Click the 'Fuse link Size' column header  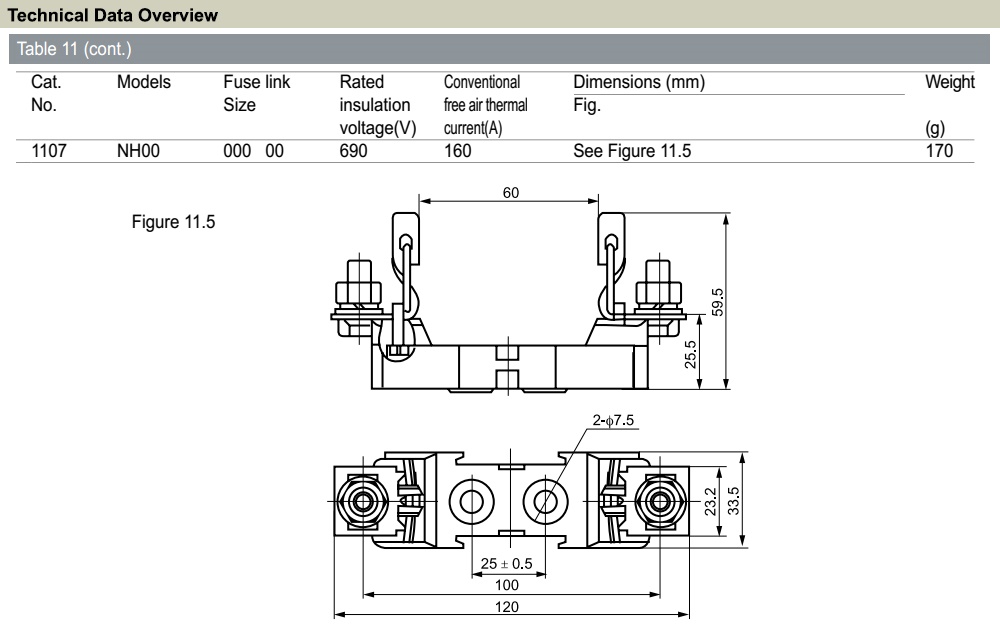[x=256, y=93]
